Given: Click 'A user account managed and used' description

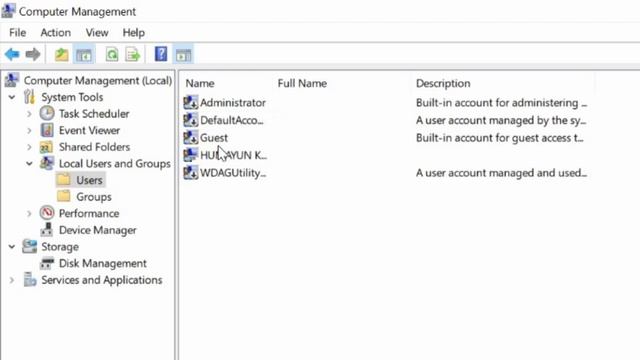Looking at the screenshot, I should coord(501,173).
